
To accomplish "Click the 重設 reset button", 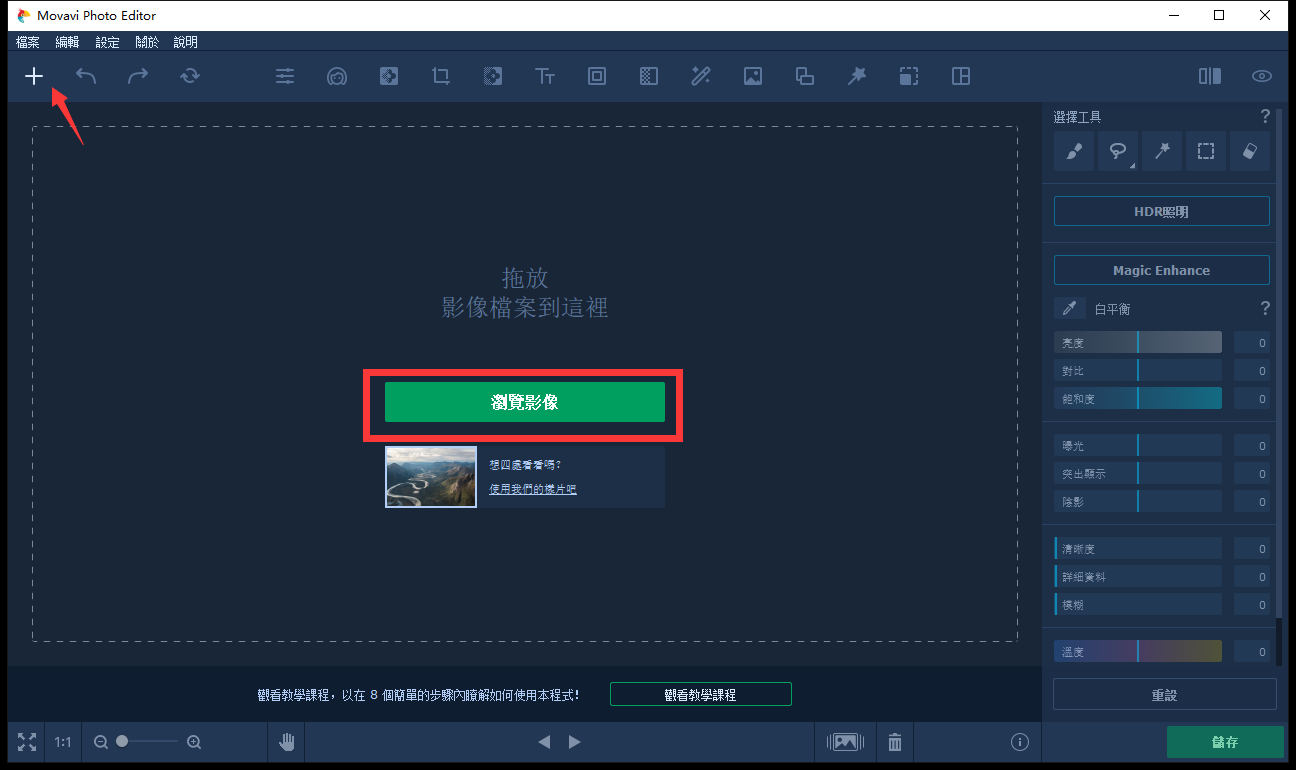I will (x=1165, y=694).
